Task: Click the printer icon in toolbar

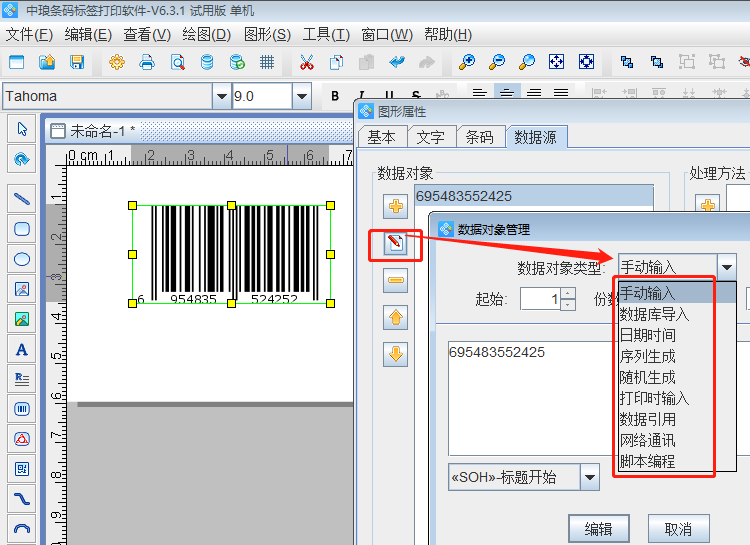Action: tap(147, 62)
